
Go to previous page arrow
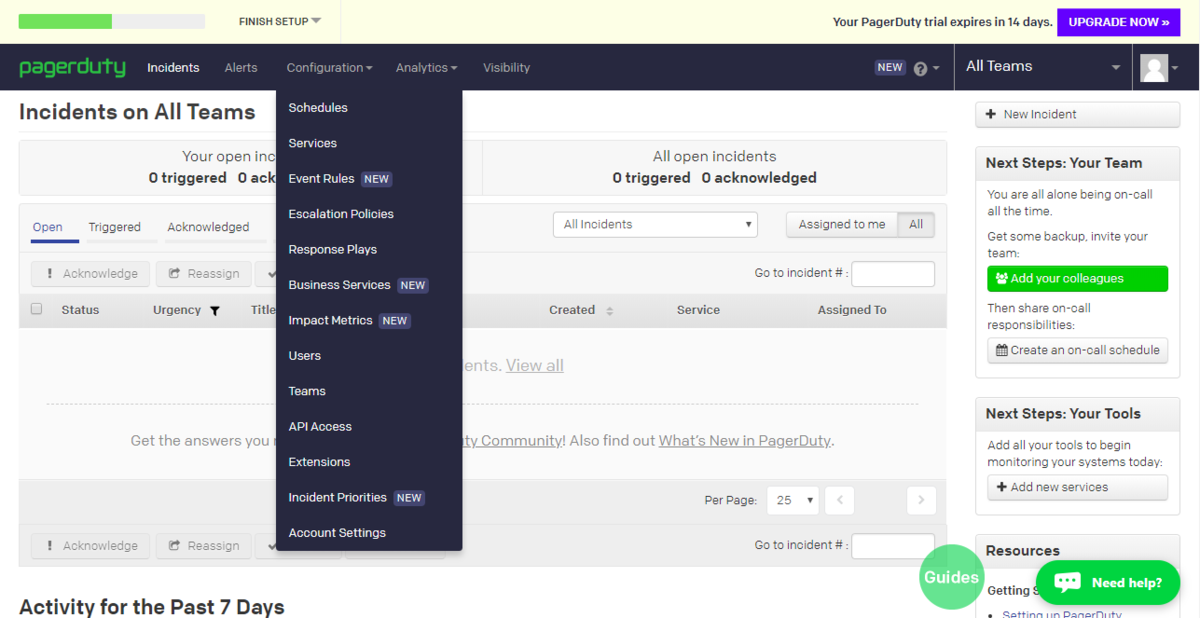click(840, 500)
